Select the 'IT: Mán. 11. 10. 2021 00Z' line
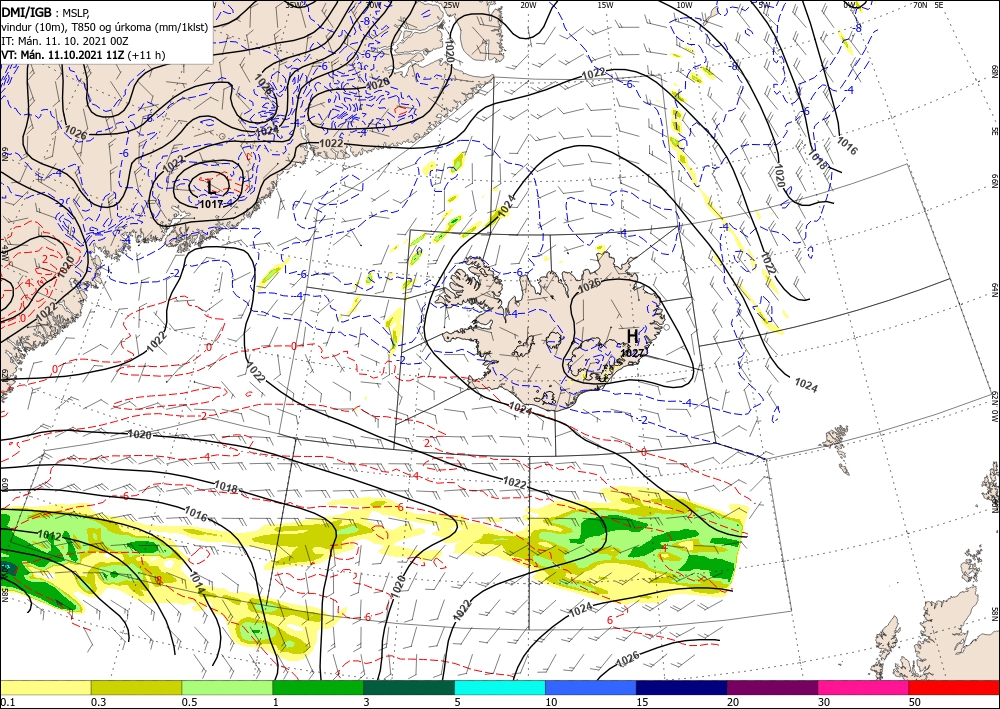 pyautogui.click(x=65, y=41)
